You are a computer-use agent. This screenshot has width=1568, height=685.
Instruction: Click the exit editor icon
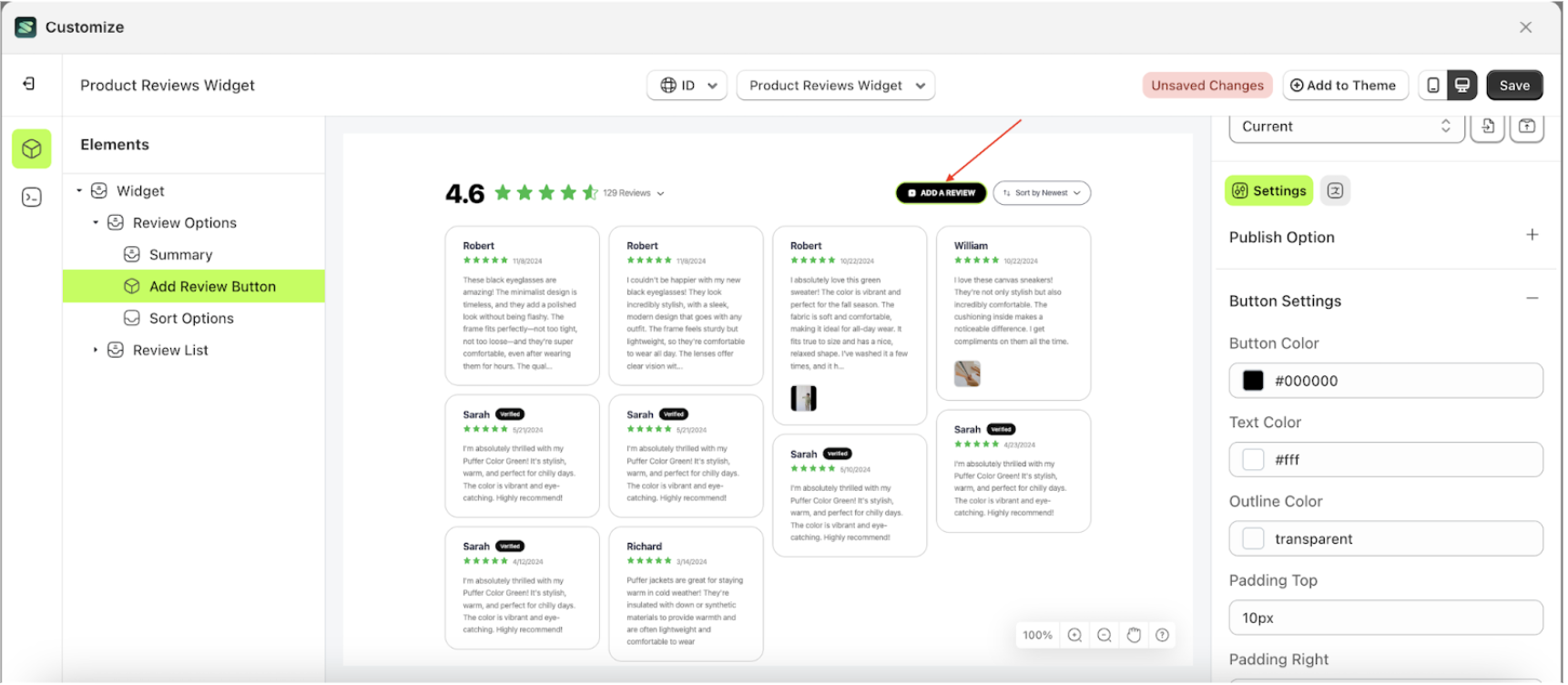pos(29,84)
